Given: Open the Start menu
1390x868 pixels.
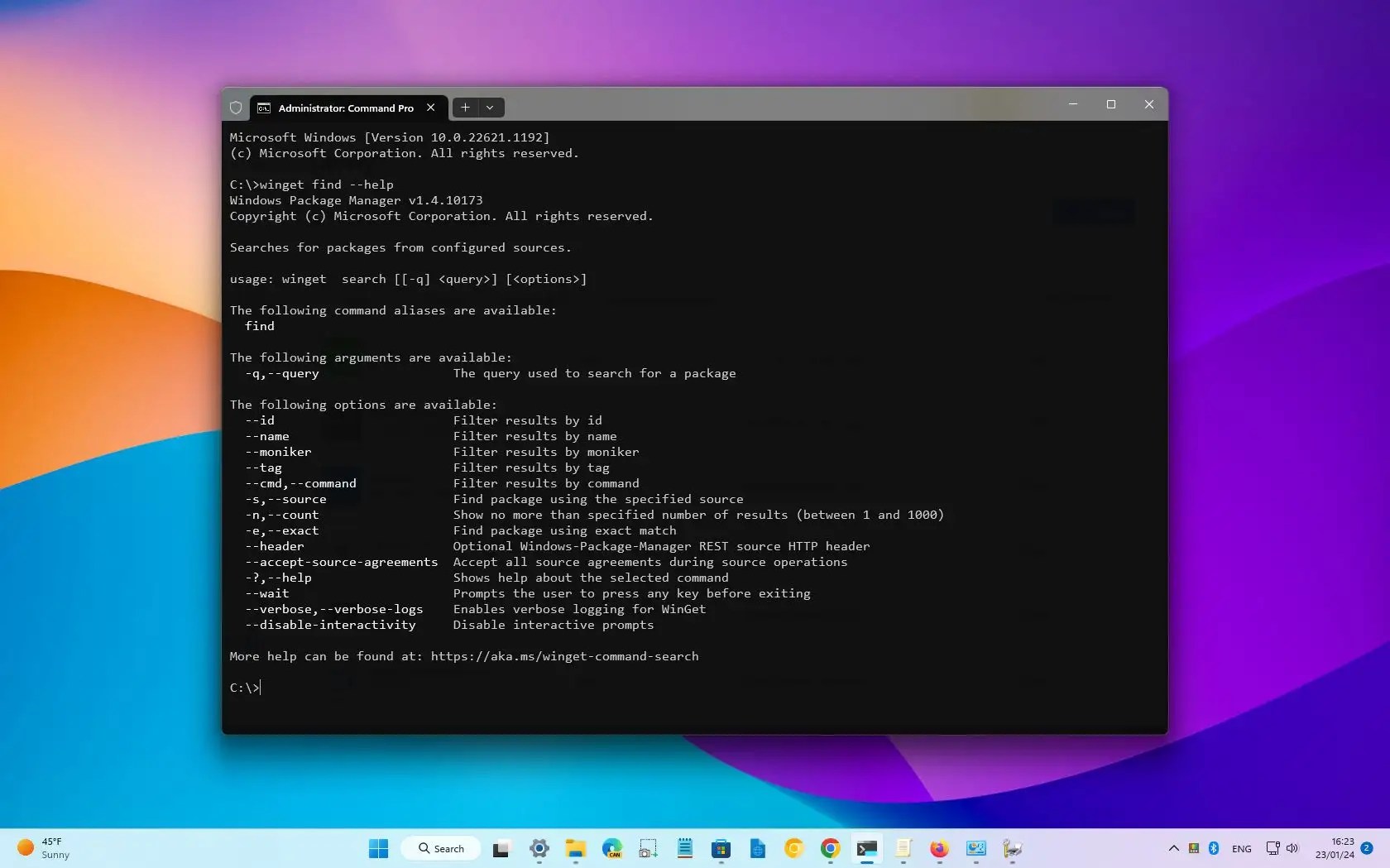Looking at the screenshot, I should pyautogui.click(x=377, y=848).
